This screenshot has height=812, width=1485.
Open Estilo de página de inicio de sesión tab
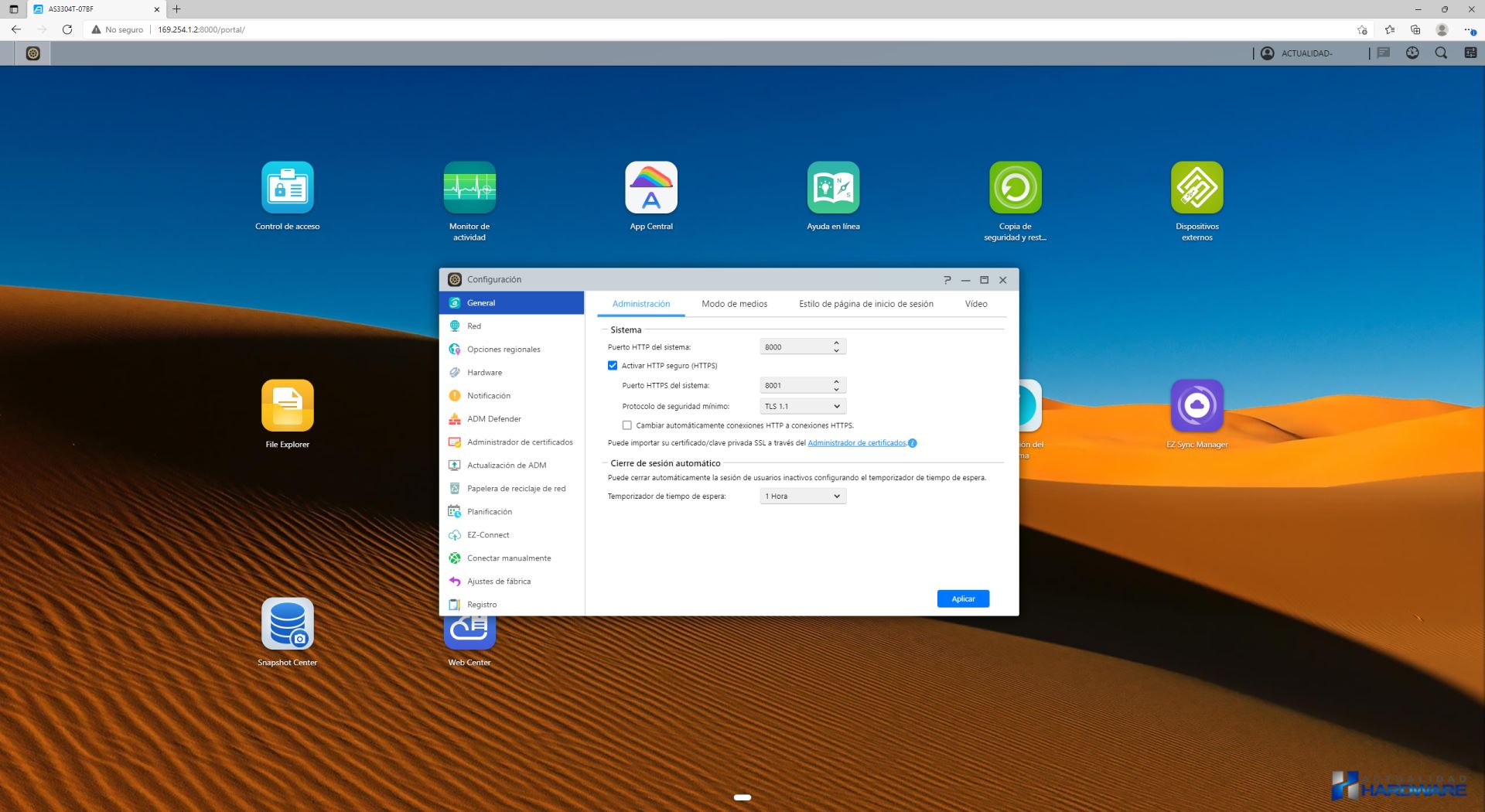865,304
